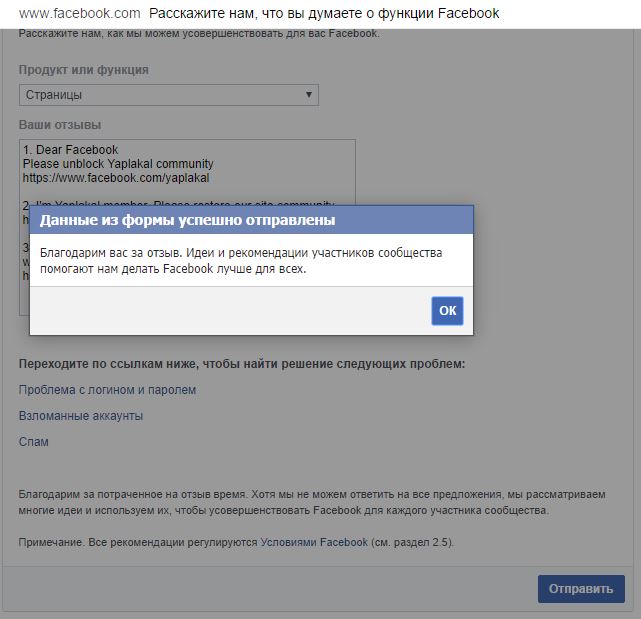Click the Dear Facebook line in feedback box
The height and width of the screenshot is (619, 641).
(70, 150)
